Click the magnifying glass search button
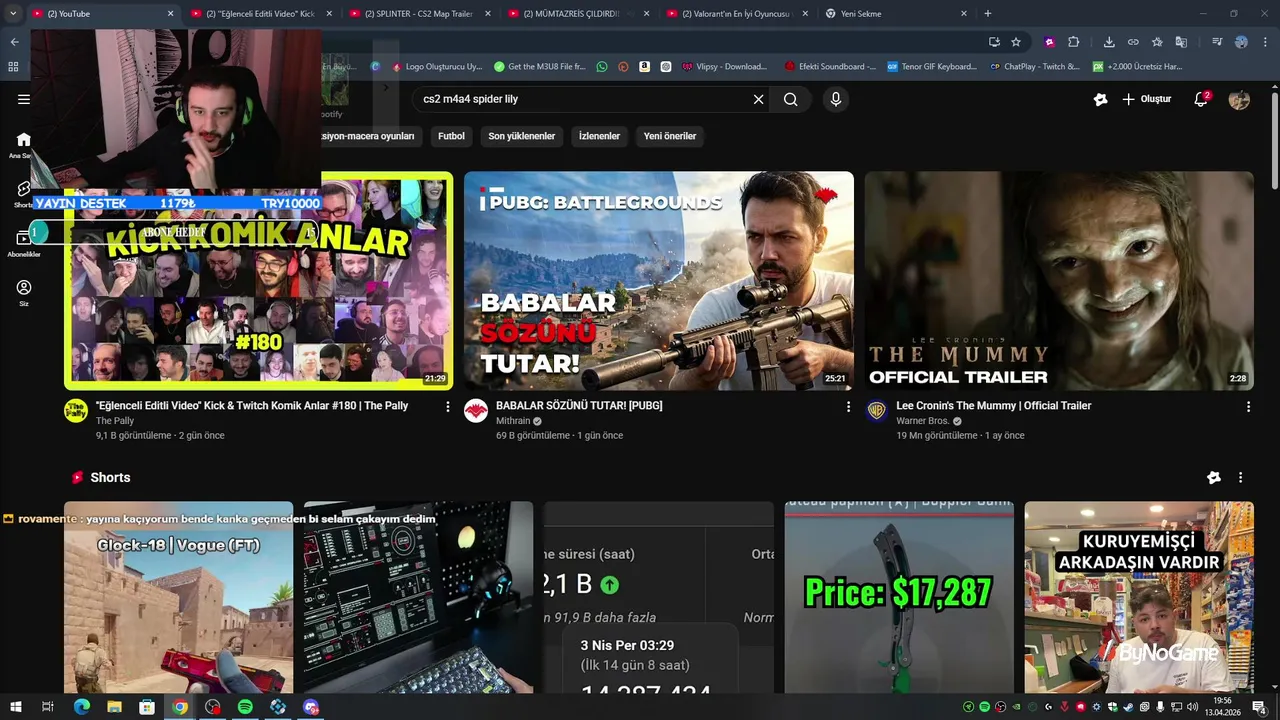Image resolution: width=1280 pixels, height=720 pixels. click(790, 99)
